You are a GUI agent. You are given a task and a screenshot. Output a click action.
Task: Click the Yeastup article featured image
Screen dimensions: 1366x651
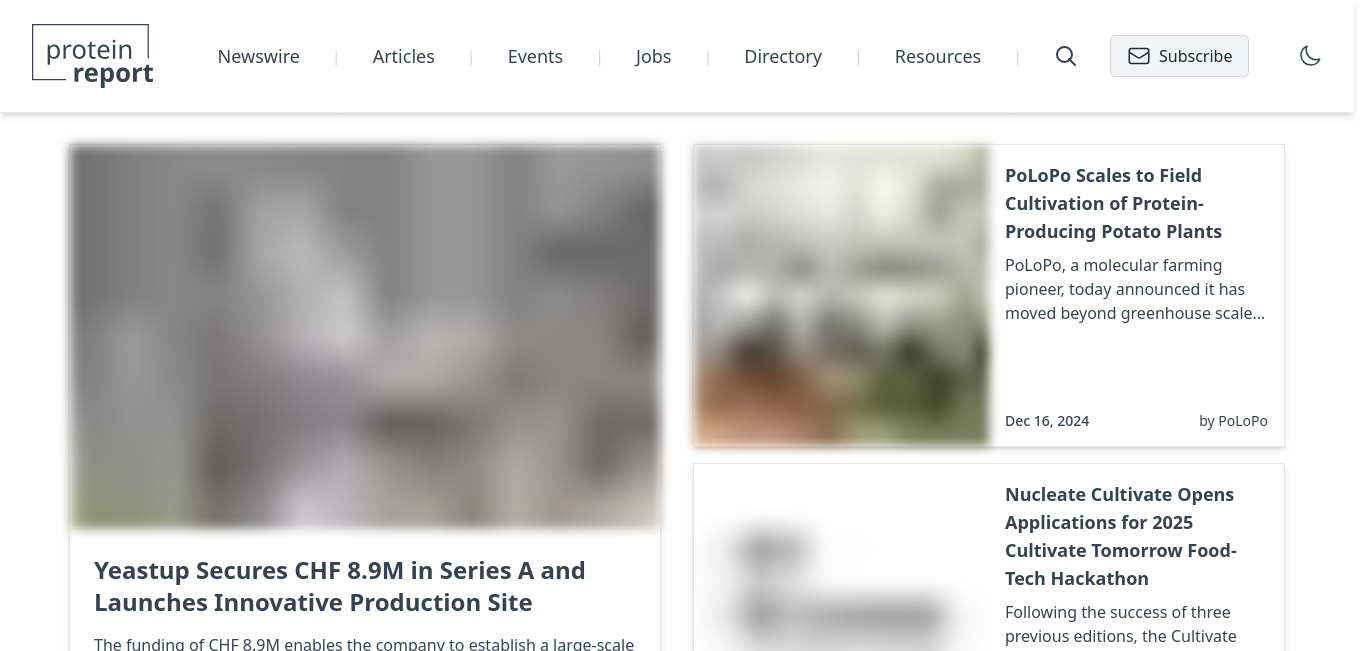[x=365, y=336]
